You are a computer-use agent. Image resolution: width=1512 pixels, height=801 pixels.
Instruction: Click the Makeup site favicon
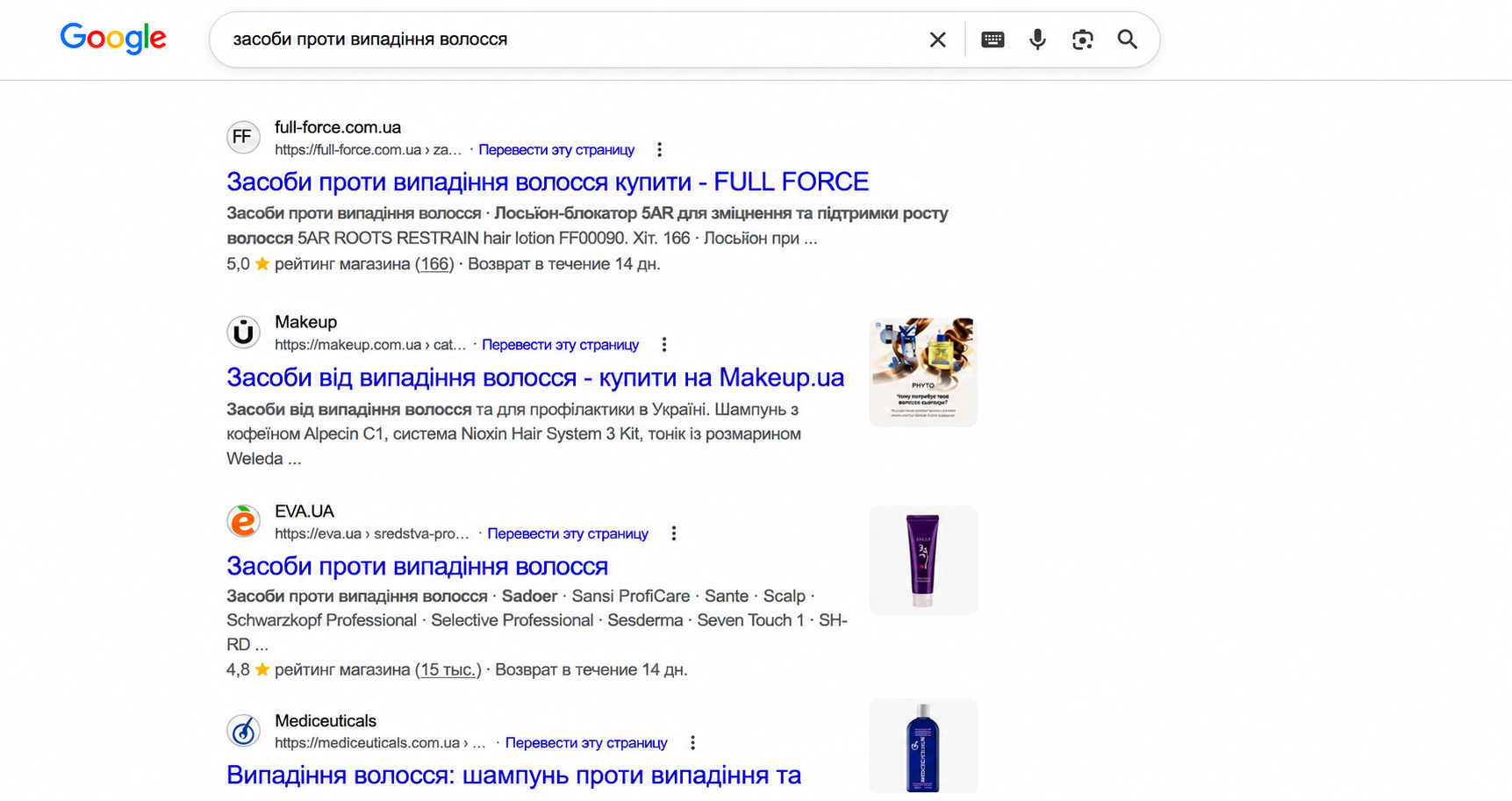243,333
